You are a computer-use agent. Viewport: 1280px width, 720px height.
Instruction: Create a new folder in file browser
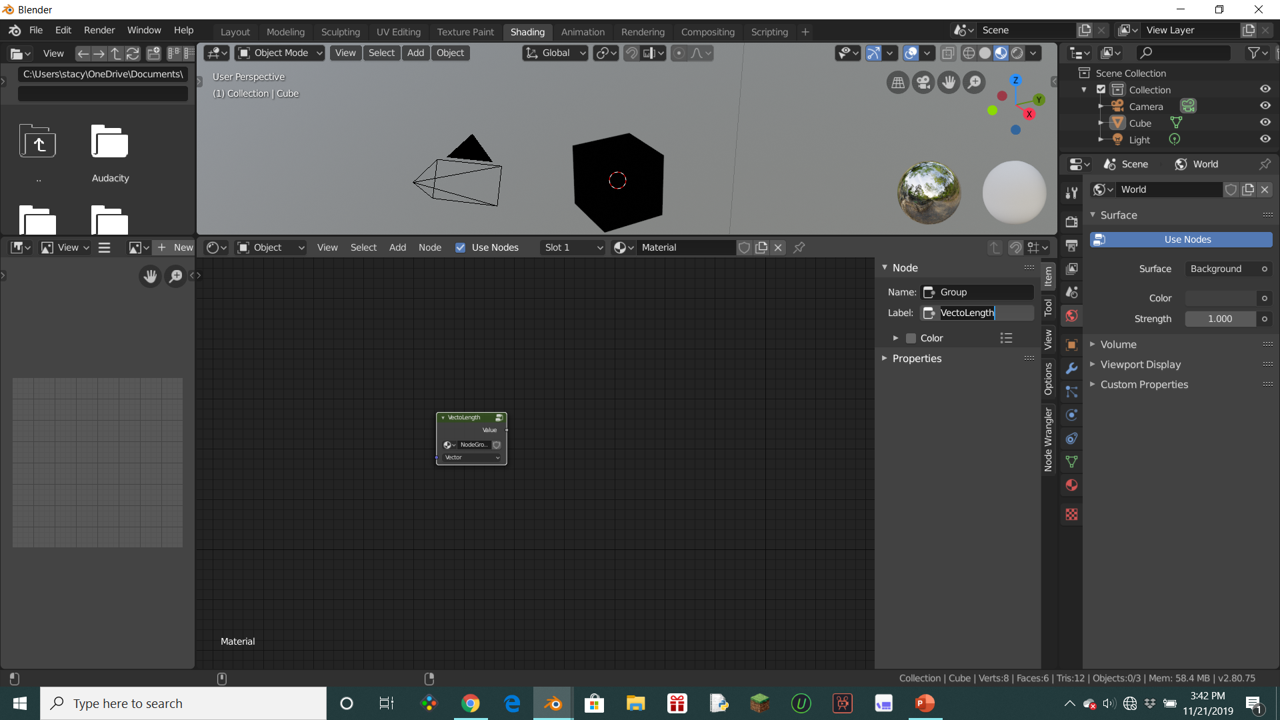(x=154, y=53)
